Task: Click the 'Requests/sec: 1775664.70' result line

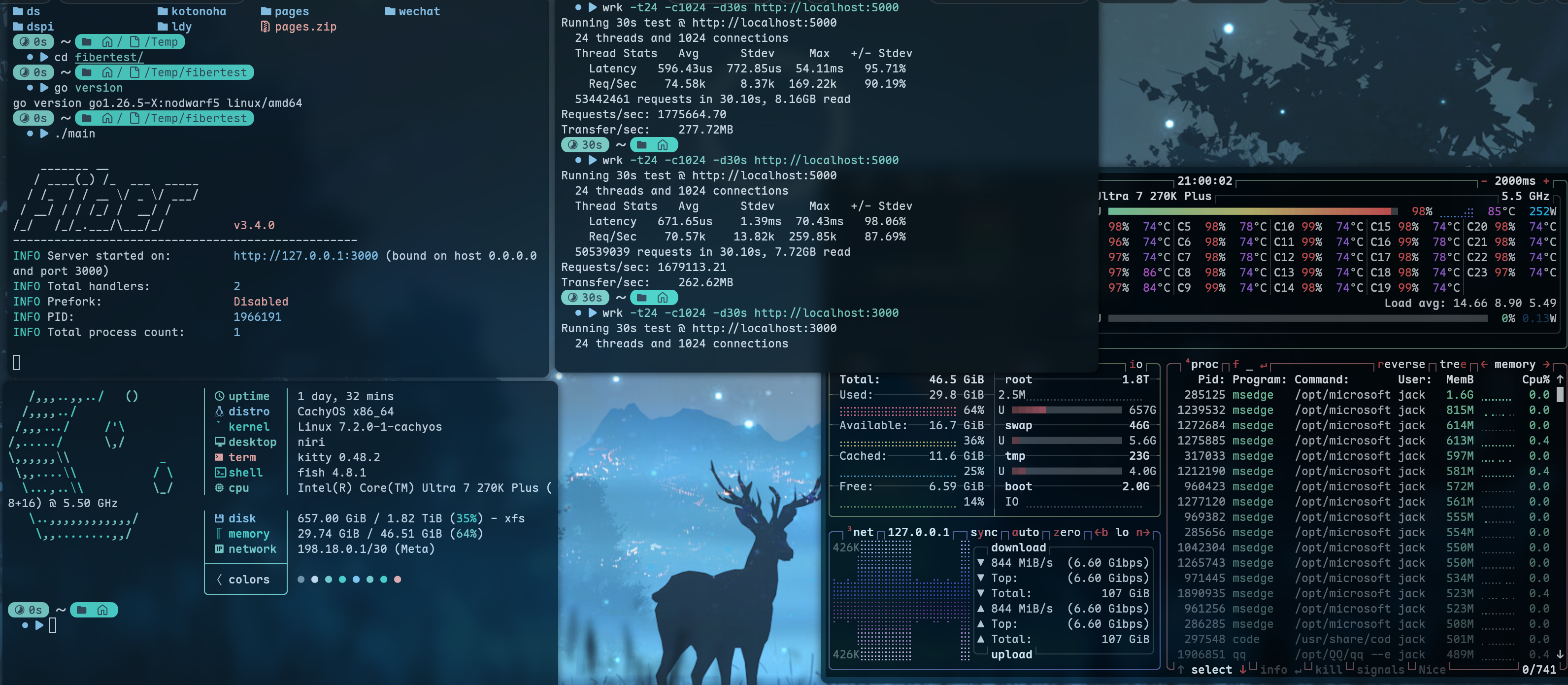Action: pyautogui.click(x=643, y=114)
